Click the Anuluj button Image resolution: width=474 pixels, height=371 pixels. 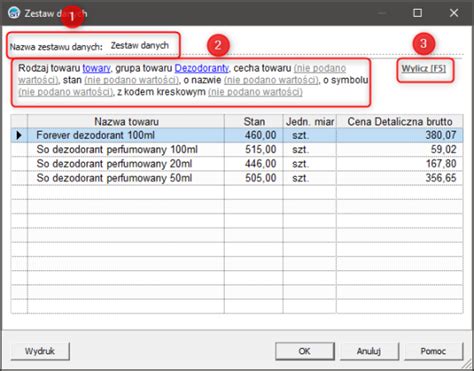(x=369, y=351)
